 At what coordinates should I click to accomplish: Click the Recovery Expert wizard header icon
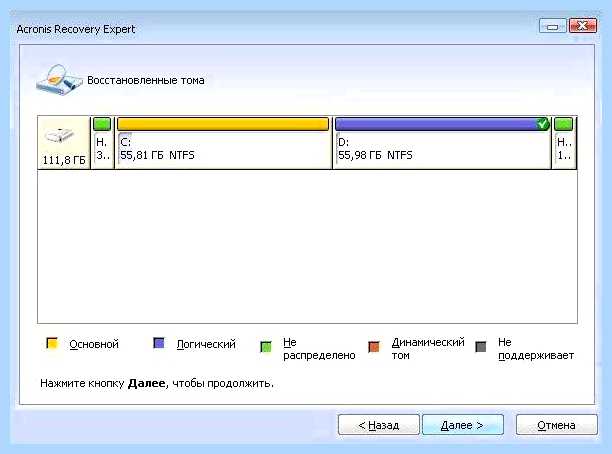pos(59,80)
